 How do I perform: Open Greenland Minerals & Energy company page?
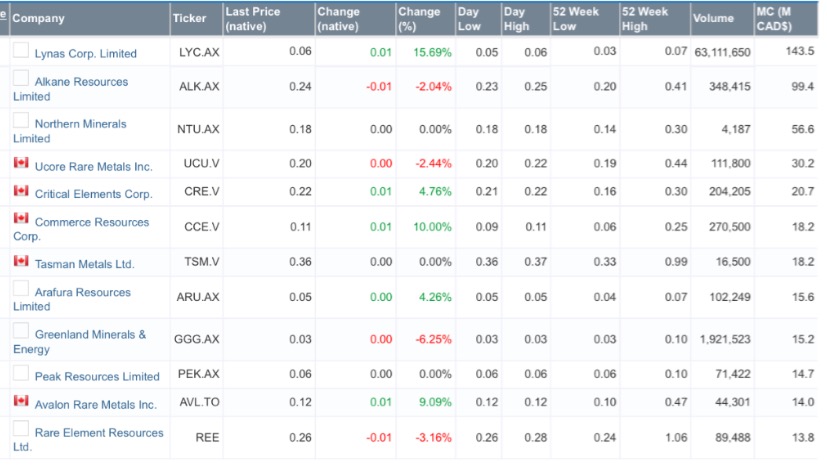pyautogui.click(x=90, y=335)
